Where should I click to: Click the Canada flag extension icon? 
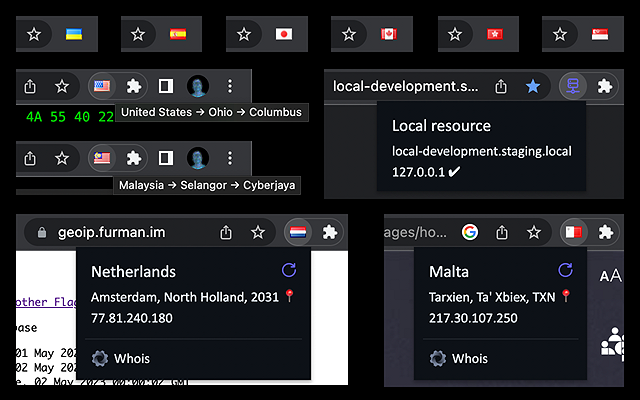tap(389, 34)
